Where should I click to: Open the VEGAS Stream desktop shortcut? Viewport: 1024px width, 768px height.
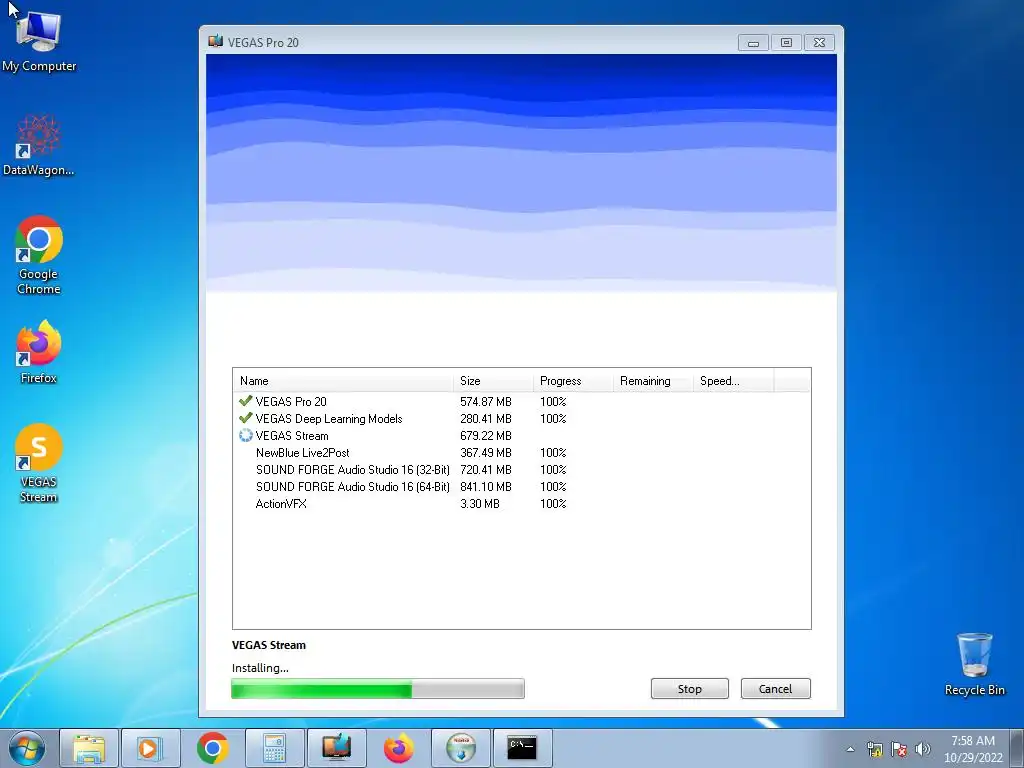click(39, 463)
